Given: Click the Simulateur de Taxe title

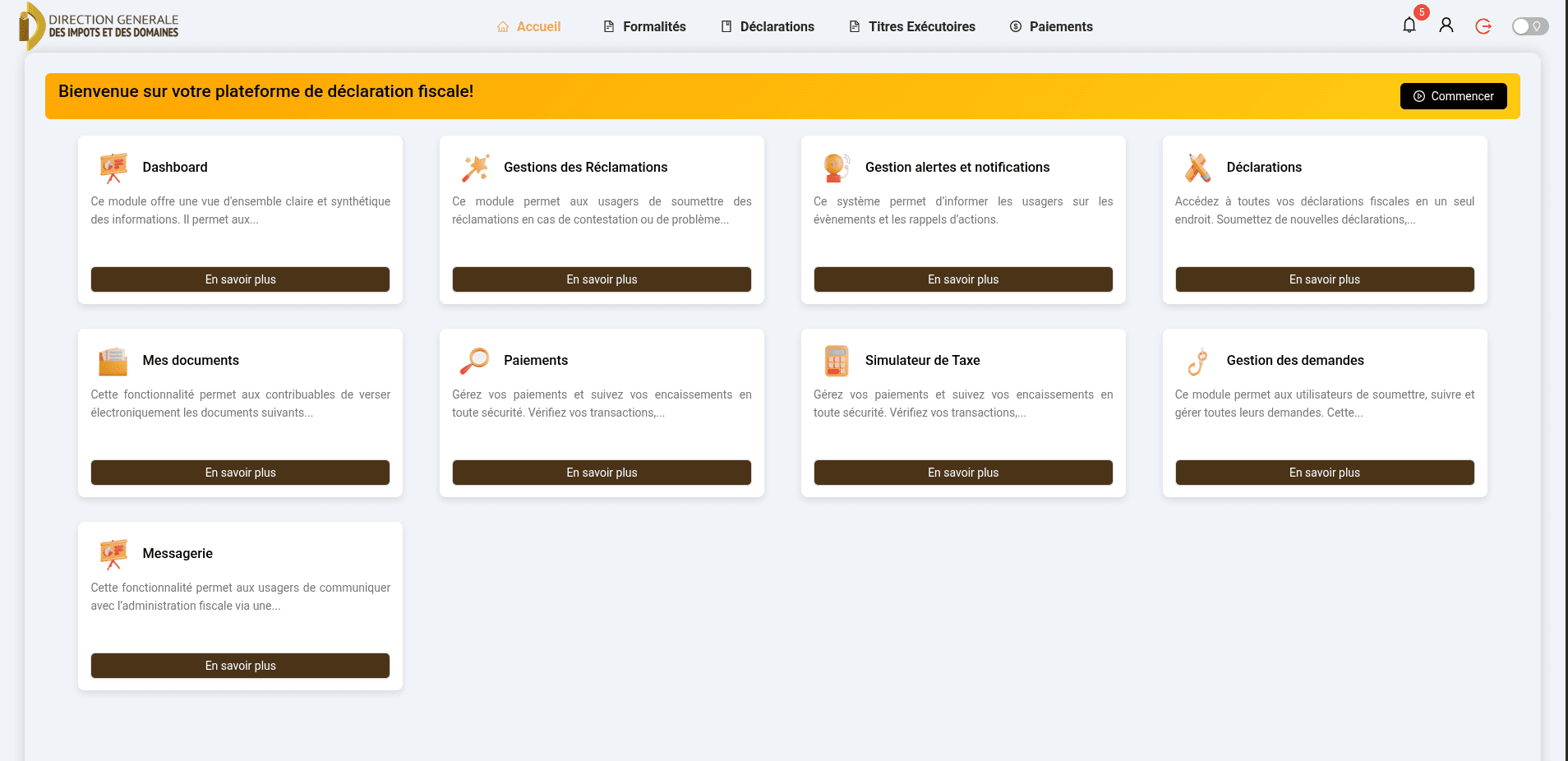Looking at the screenshot, I should point(922,360).
